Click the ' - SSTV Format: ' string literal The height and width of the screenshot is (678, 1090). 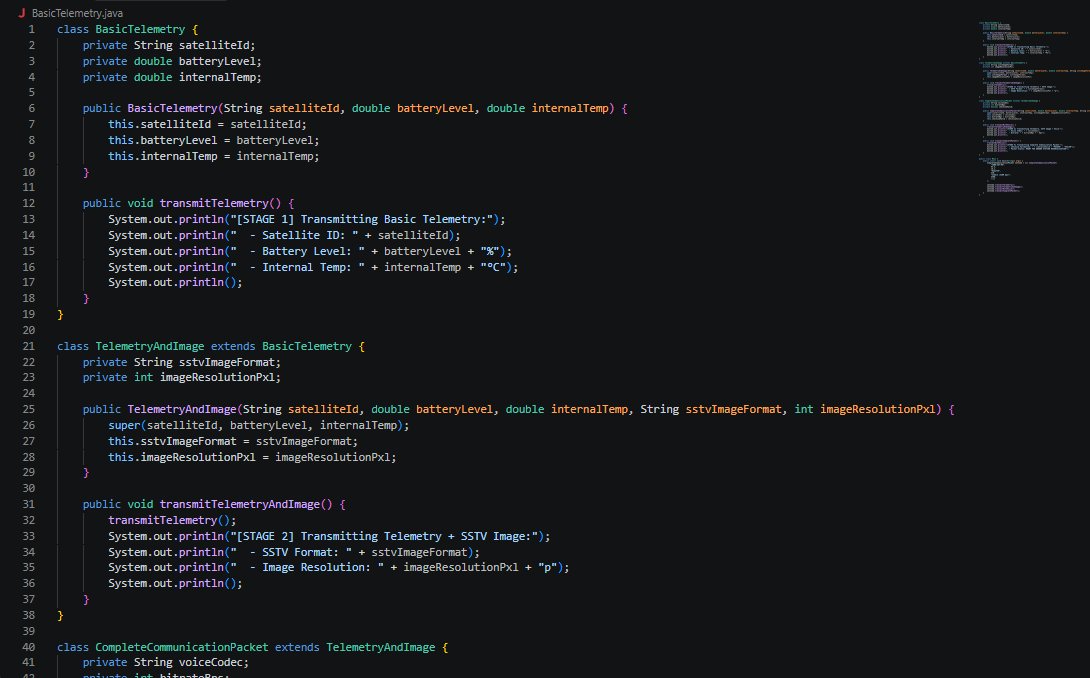pos(291,552)
